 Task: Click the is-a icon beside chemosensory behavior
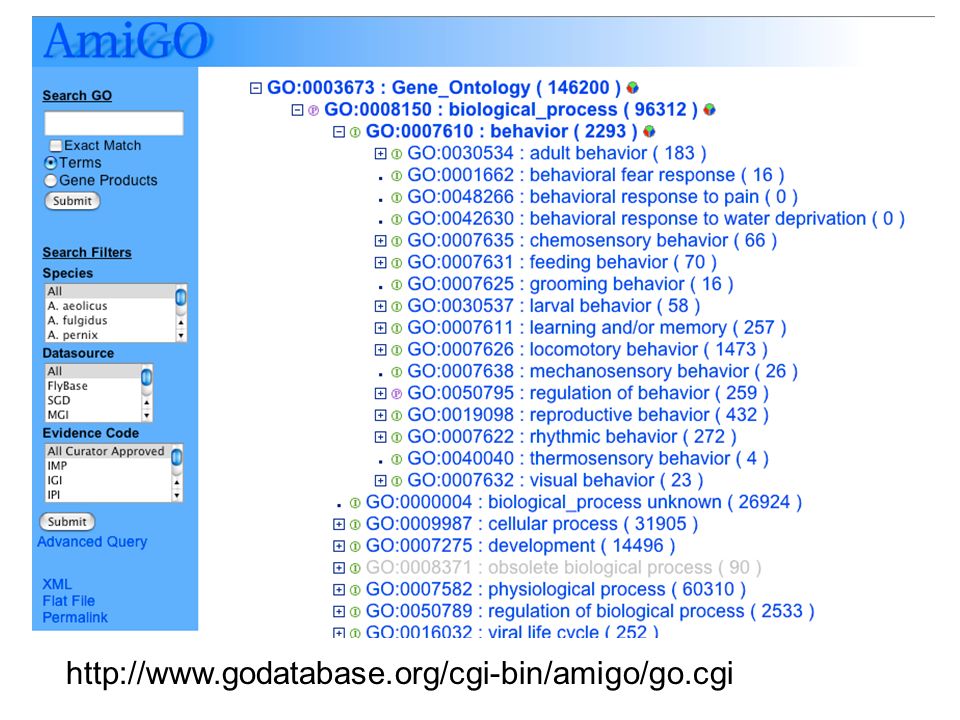(x=397, y=241)
